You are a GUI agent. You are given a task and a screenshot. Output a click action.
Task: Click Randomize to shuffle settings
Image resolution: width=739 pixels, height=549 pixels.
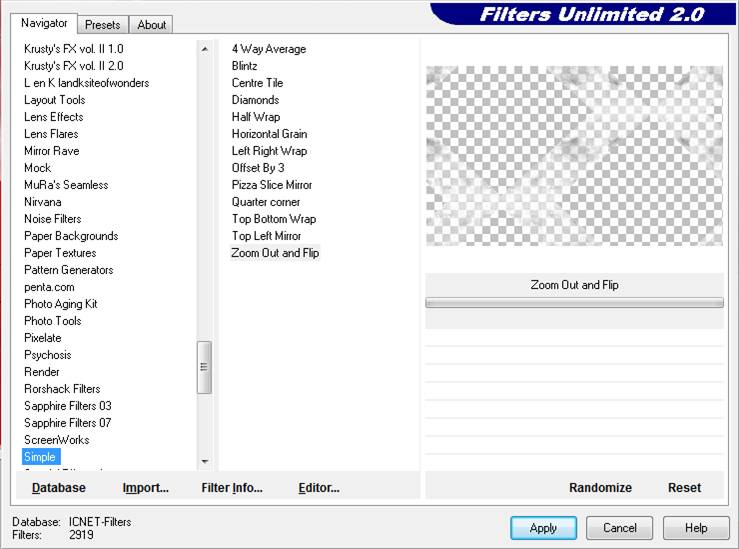[x=600, y=488]
